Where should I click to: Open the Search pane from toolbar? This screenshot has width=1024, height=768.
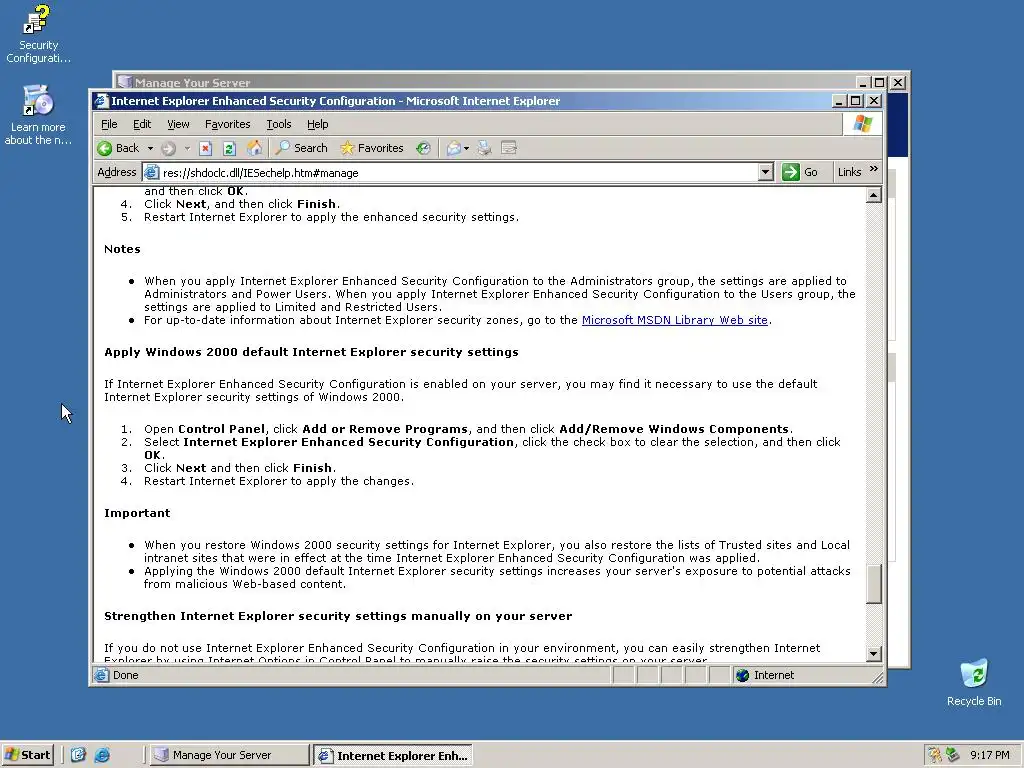coord(302,148)
